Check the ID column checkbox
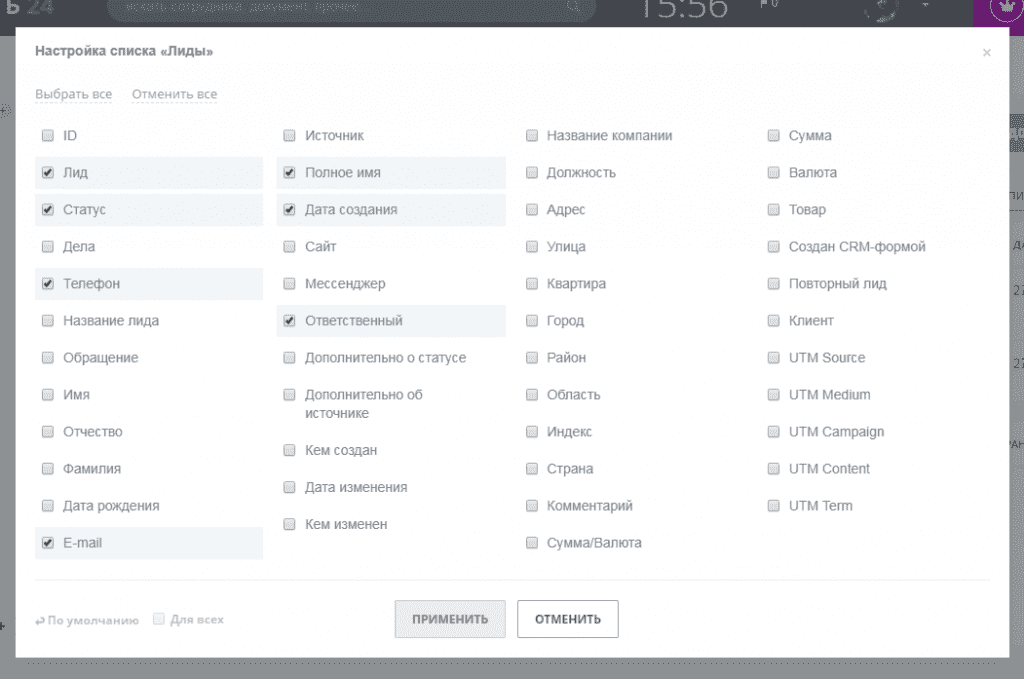Viewport: 1024px width, 679px height. (48, 136)
